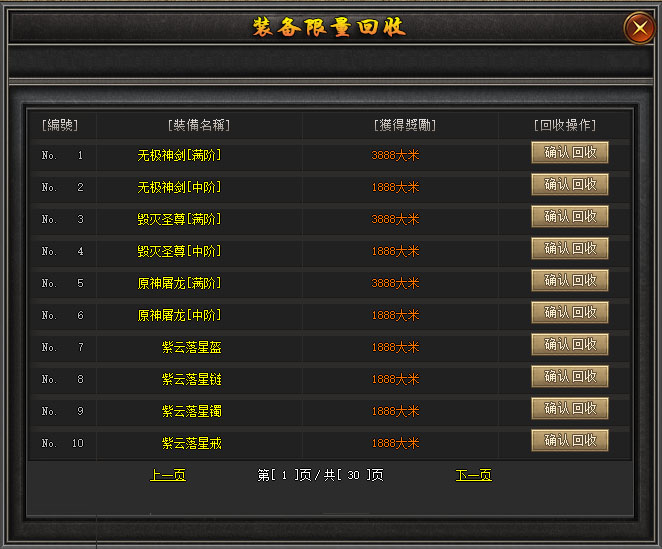Select the 无极神剑[满阶] equipment name
The height and width of the screenshot is (549, 662).
tap(179, 155)
